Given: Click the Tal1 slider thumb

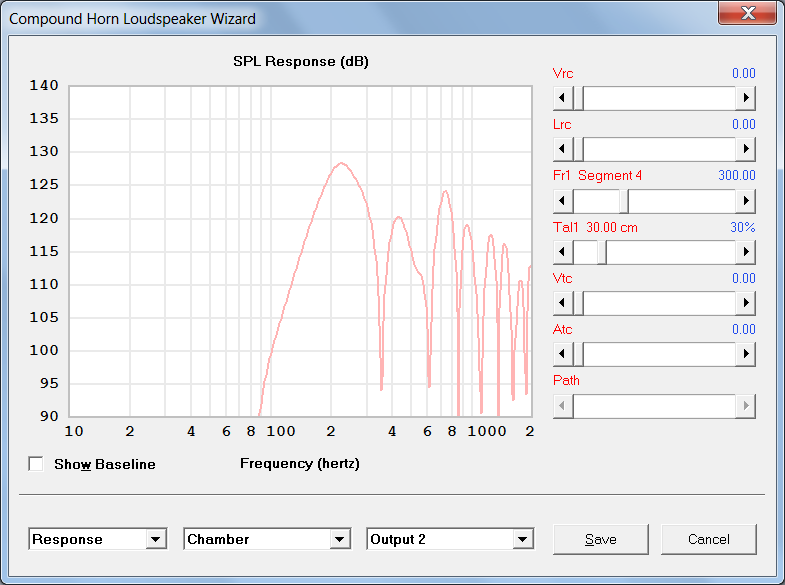Looking at the screenshot, I should [602, 252].
